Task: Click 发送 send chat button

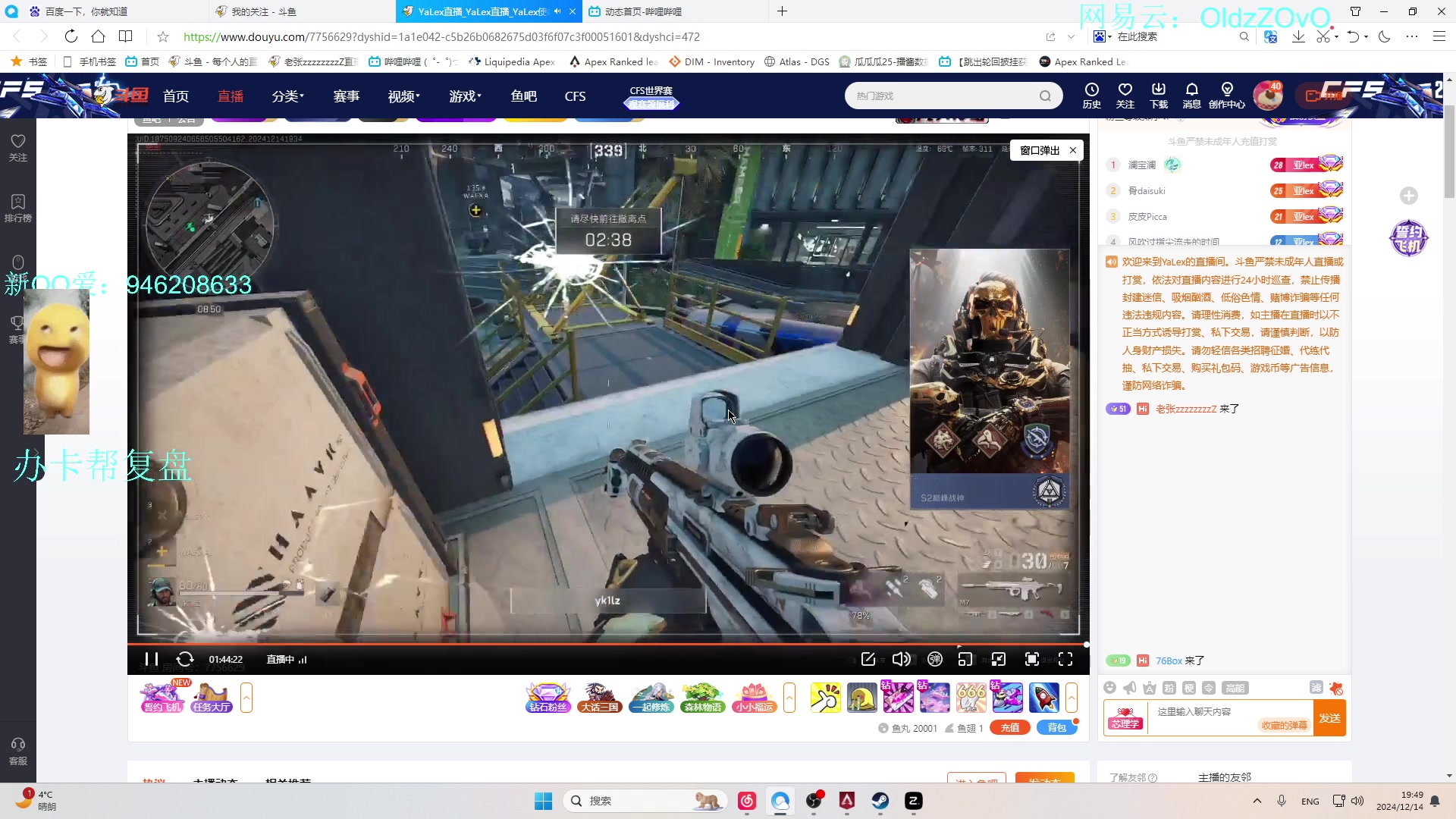Action: pos(1329,717)
